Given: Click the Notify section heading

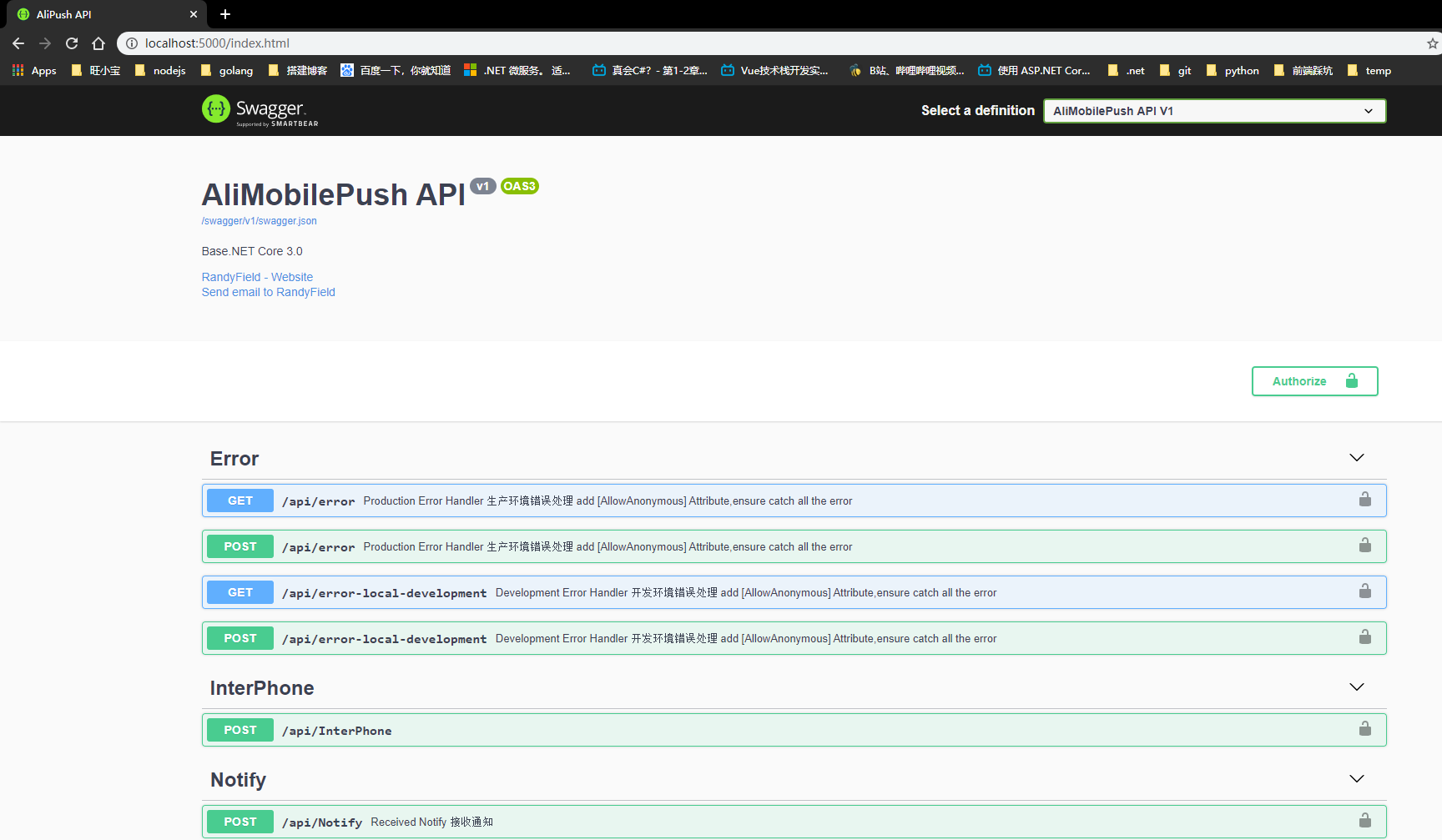Looking at the screenshot, I should (x=238, y=780).
